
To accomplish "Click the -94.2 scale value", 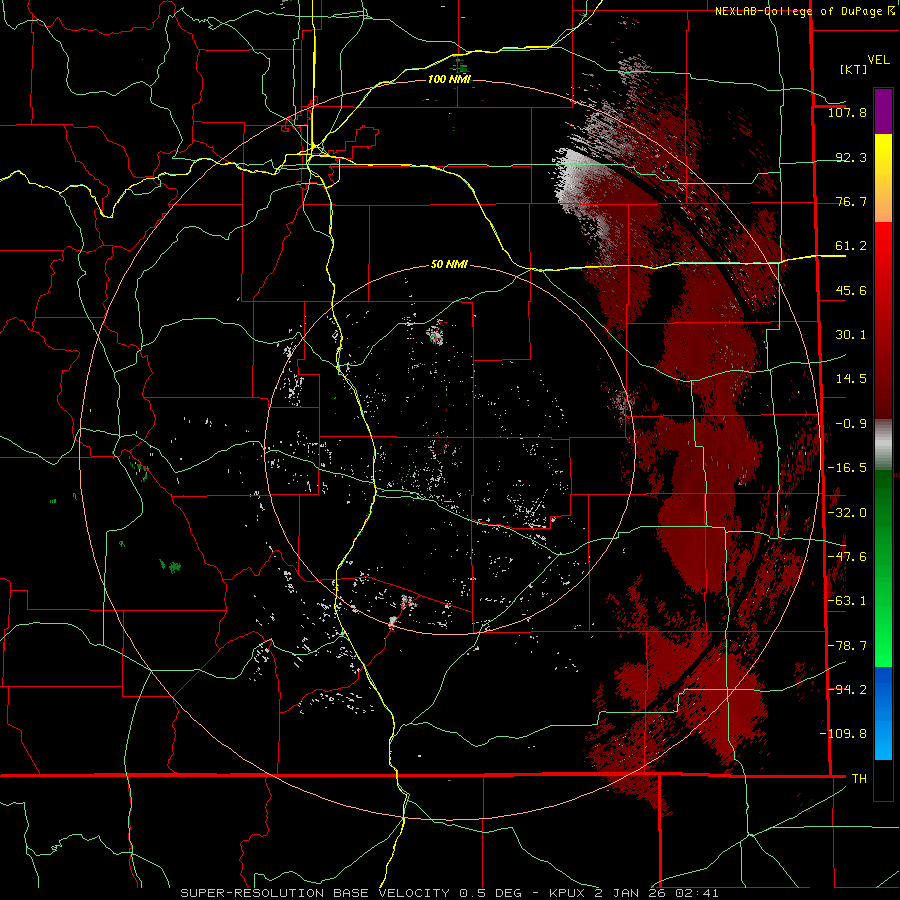I will point(847,689).
